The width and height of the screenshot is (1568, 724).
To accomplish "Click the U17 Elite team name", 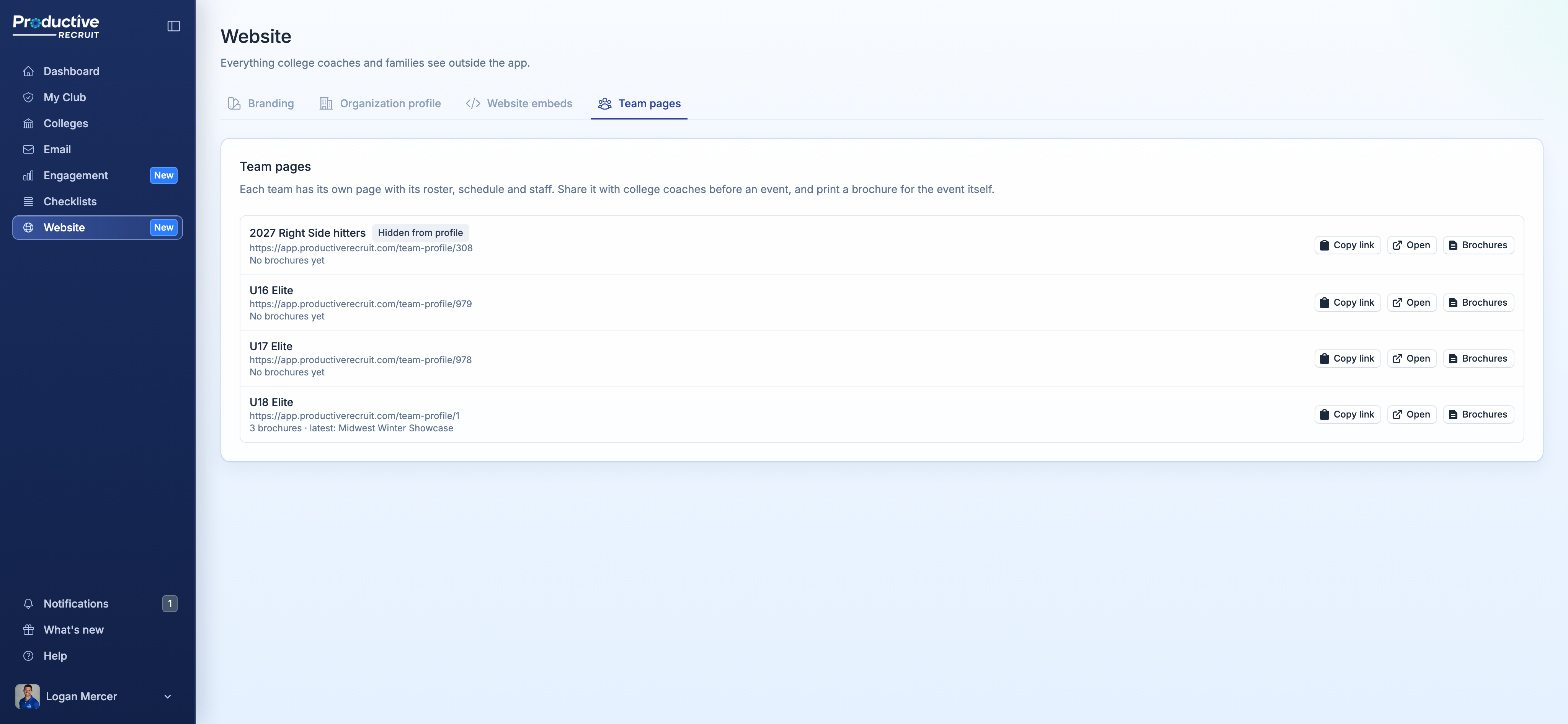I will coord(271,346).
